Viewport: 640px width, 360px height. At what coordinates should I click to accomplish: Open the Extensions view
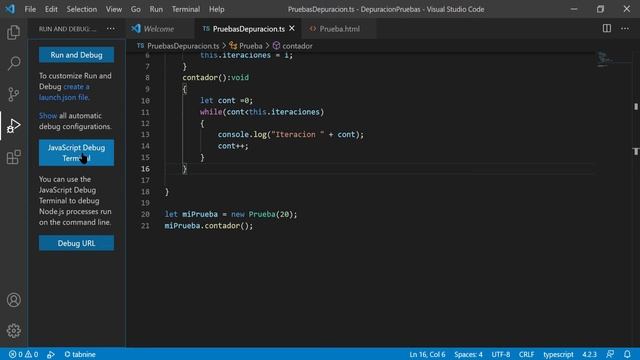13,157
